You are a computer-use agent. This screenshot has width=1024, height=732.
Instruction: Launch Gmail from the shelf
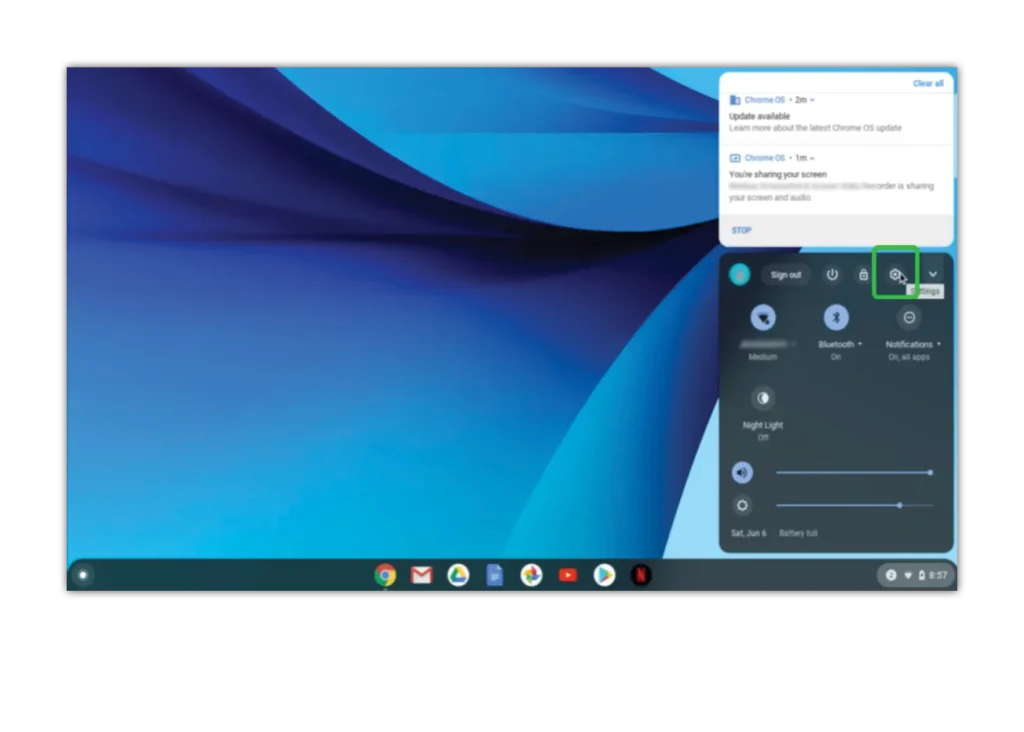click(x=422, y=575)
